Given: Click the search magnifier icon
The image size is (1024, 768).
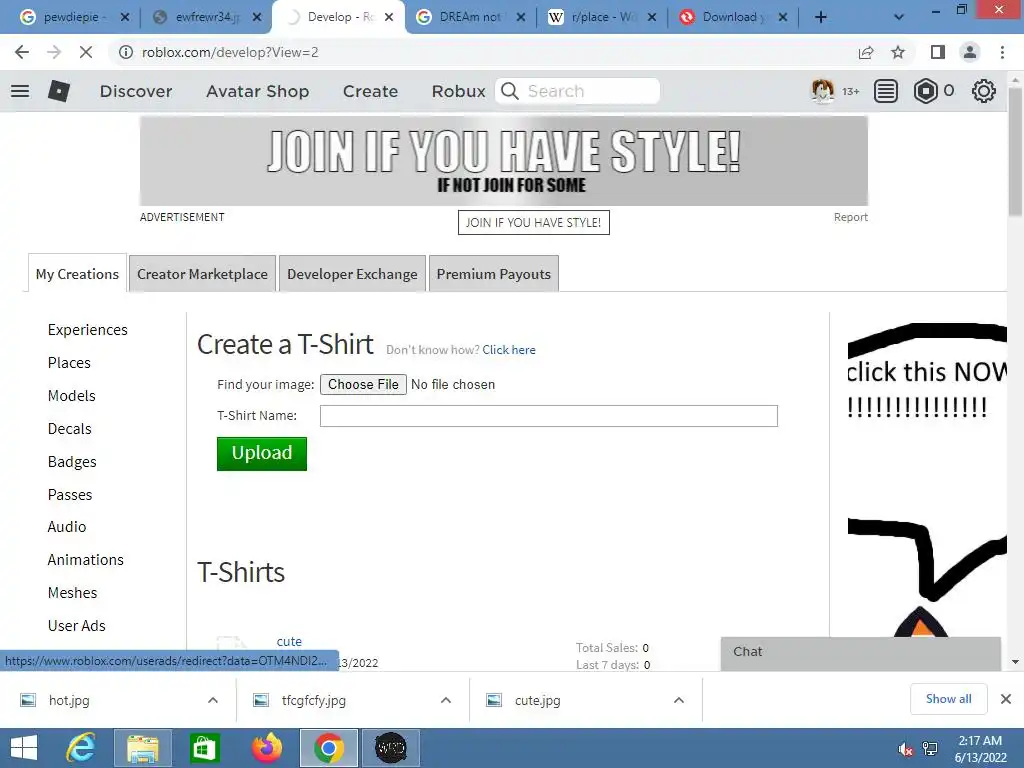Looking at the screenshot, I should click(x=510, y=91).
